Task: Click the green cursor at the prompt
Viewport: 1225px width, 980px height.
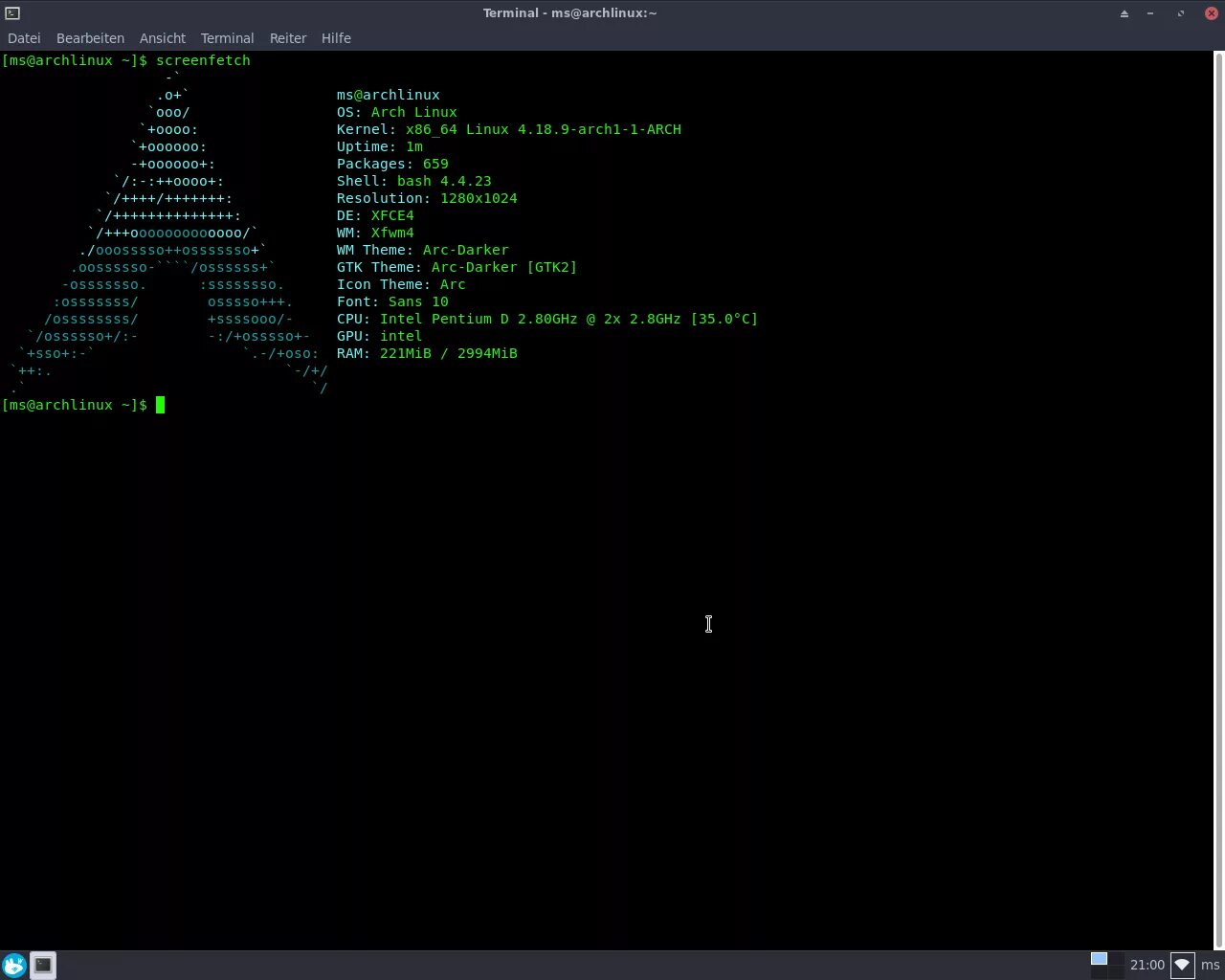Action: click(x=160, y=405)
